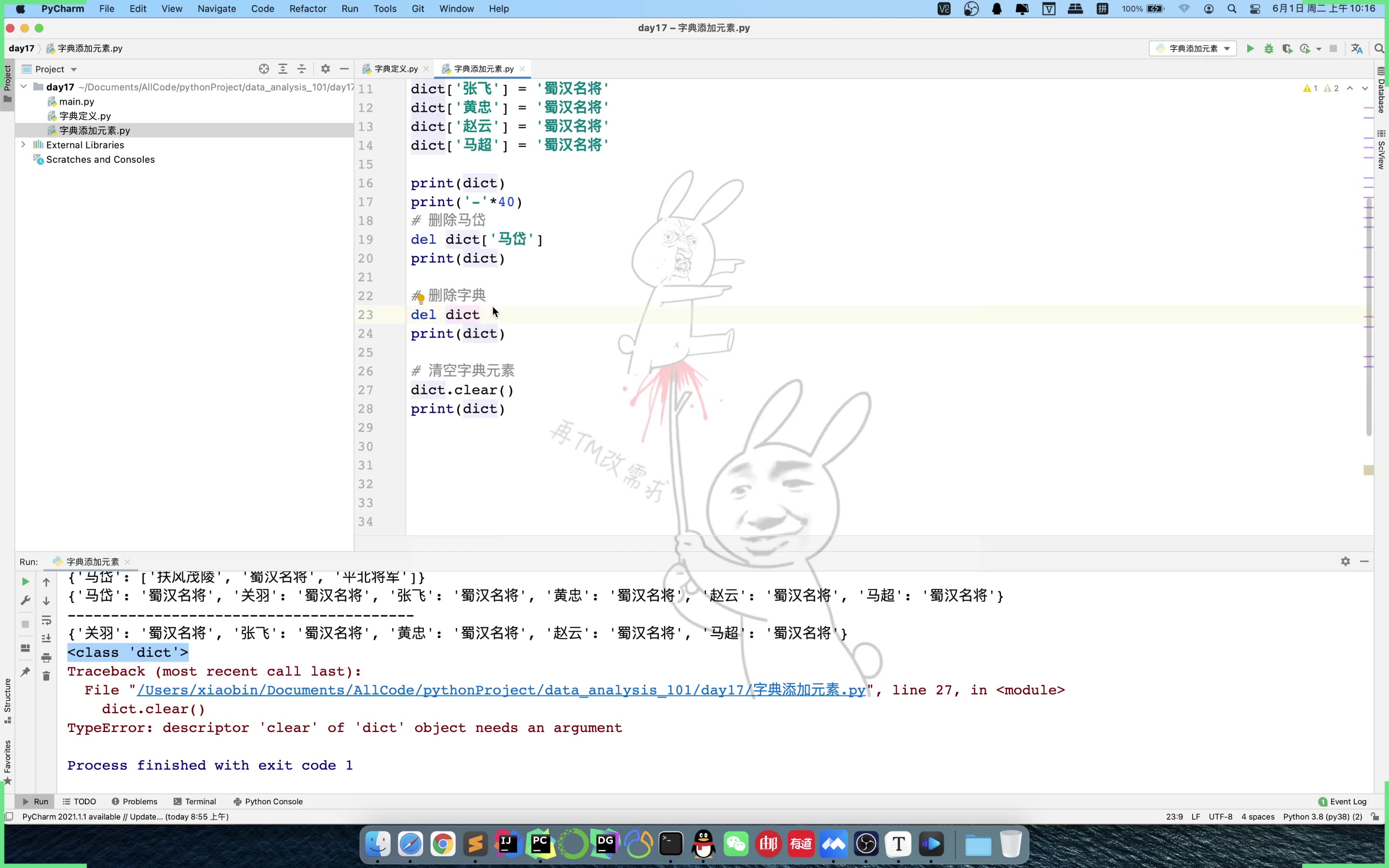Image resolution: width=1389 pixels, height=868 pixels.
Task: Click the green Run button in toolbar
Action: point(1250,49)
